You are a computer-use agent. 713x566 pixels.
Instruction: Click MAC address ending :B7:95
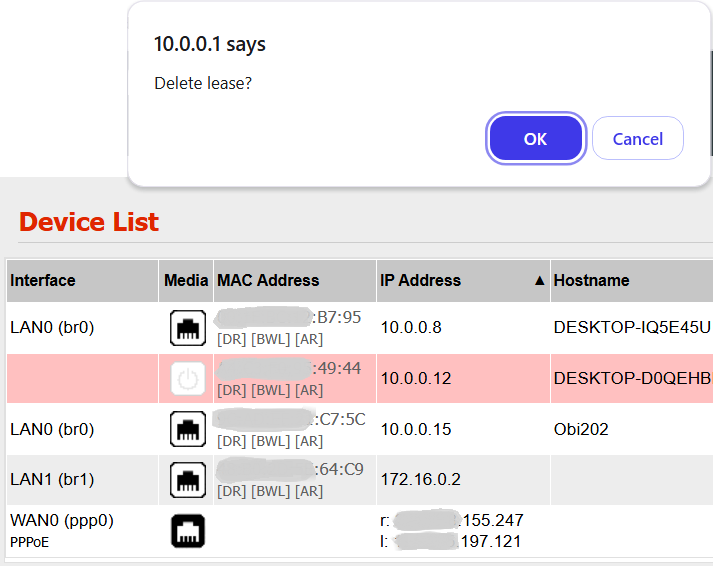(x=289, y=317)
